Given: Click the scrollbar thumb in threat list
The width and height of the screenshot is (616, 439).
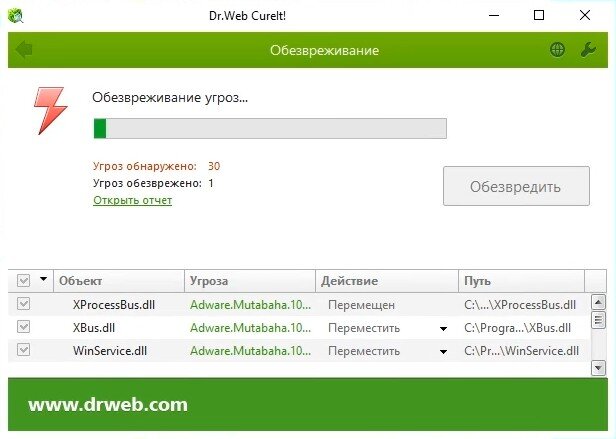Looking at the screenshot, I should 598,320.
